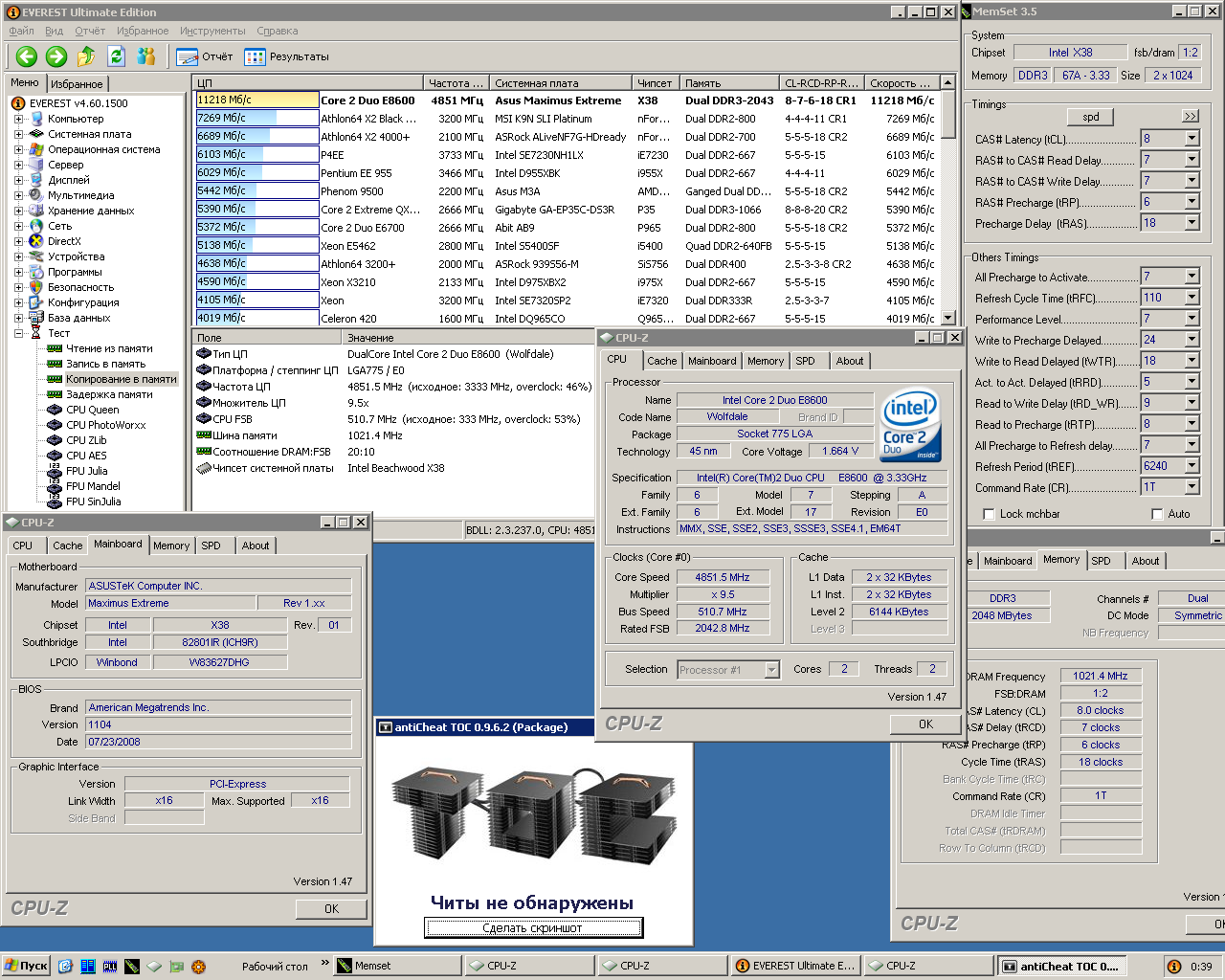The image size is (1225, 980).
Task: Open the Файл menu in EVEREST
Action: click(x=21, y=31)
